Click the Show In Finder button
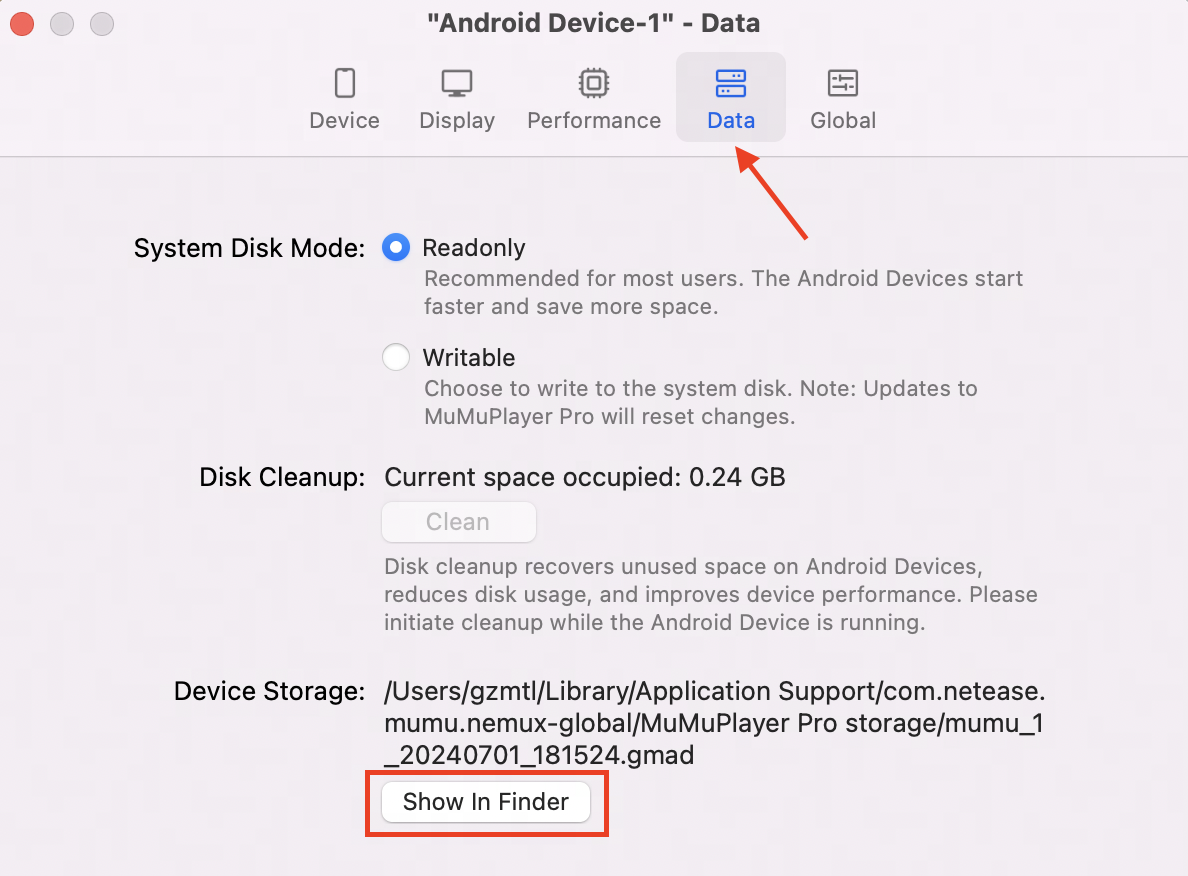The width and height of the screenshot is (1188, 876). tap(486, 802)
